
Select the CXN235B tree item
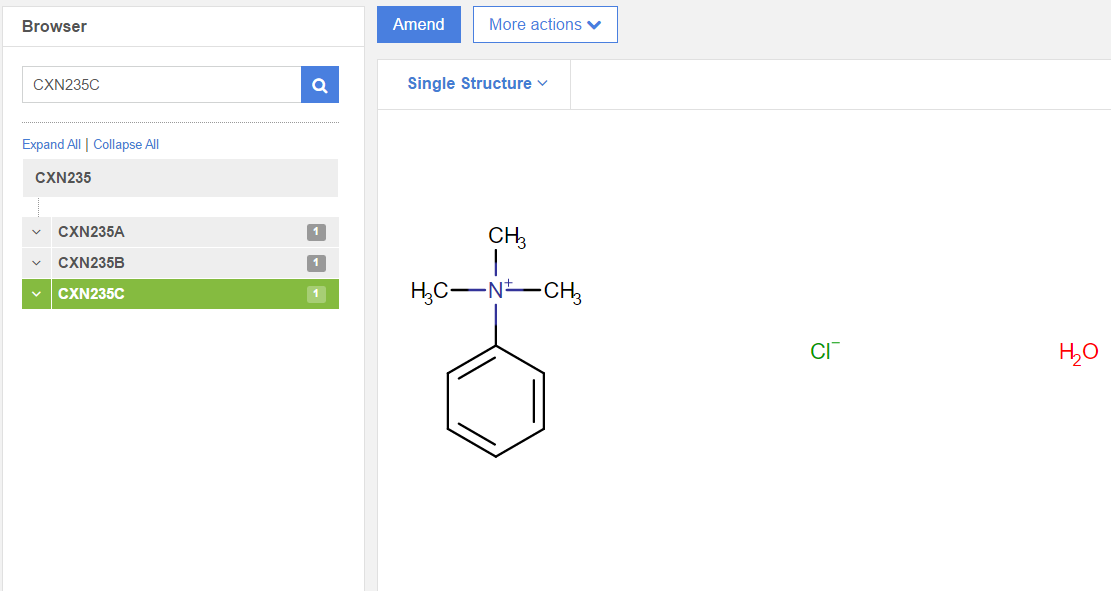[x=92, y=263]
